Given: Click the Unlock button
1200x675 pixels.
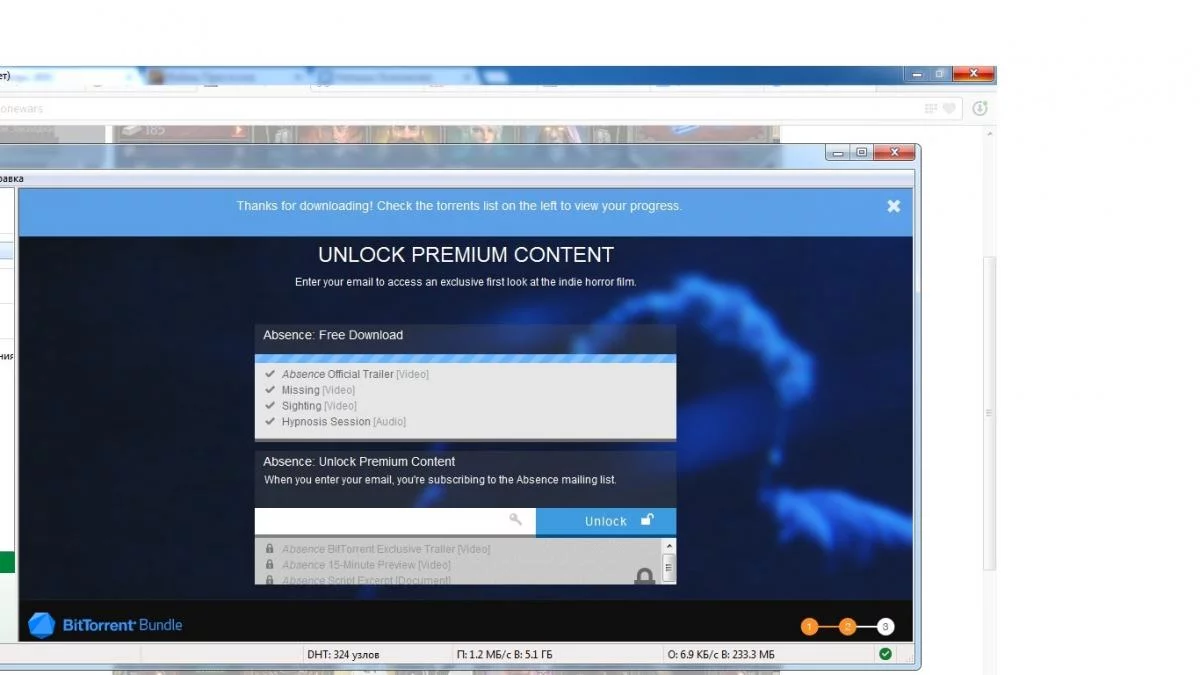Looking at the screenshot, I should 606,521.
